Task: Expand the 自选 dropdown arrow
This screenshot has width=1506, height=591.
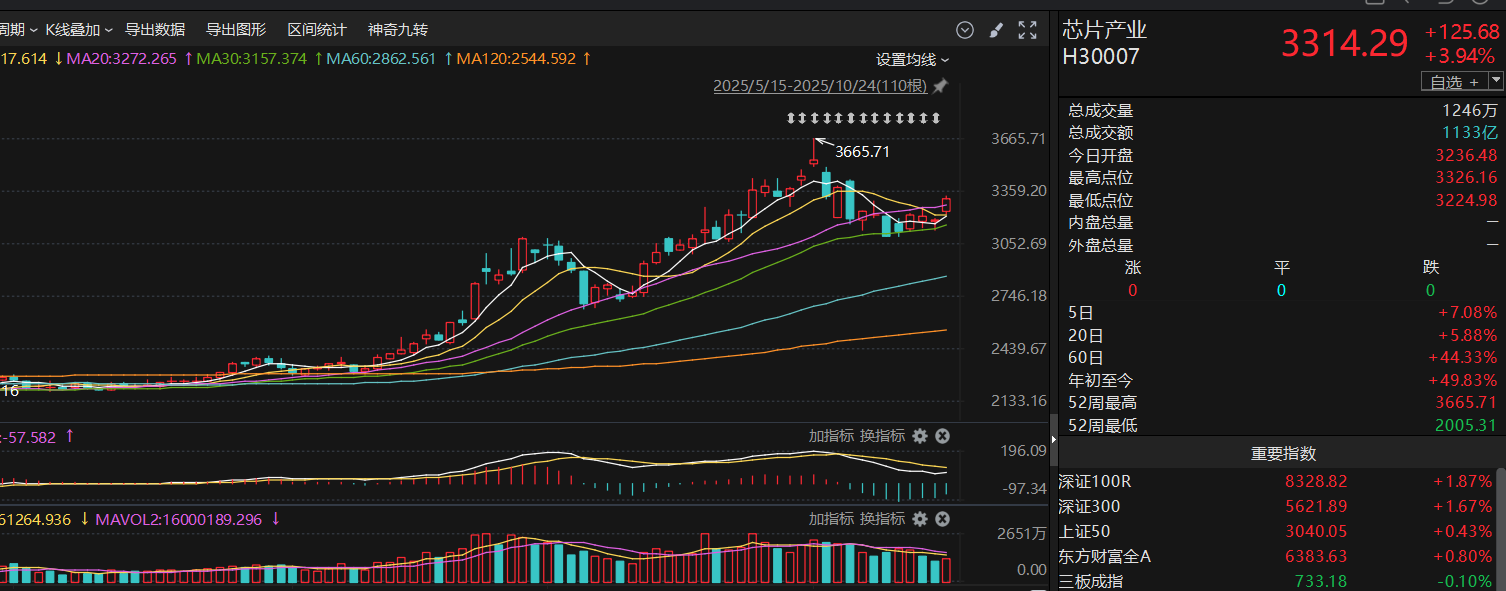Action: [x=1495, y=81]
